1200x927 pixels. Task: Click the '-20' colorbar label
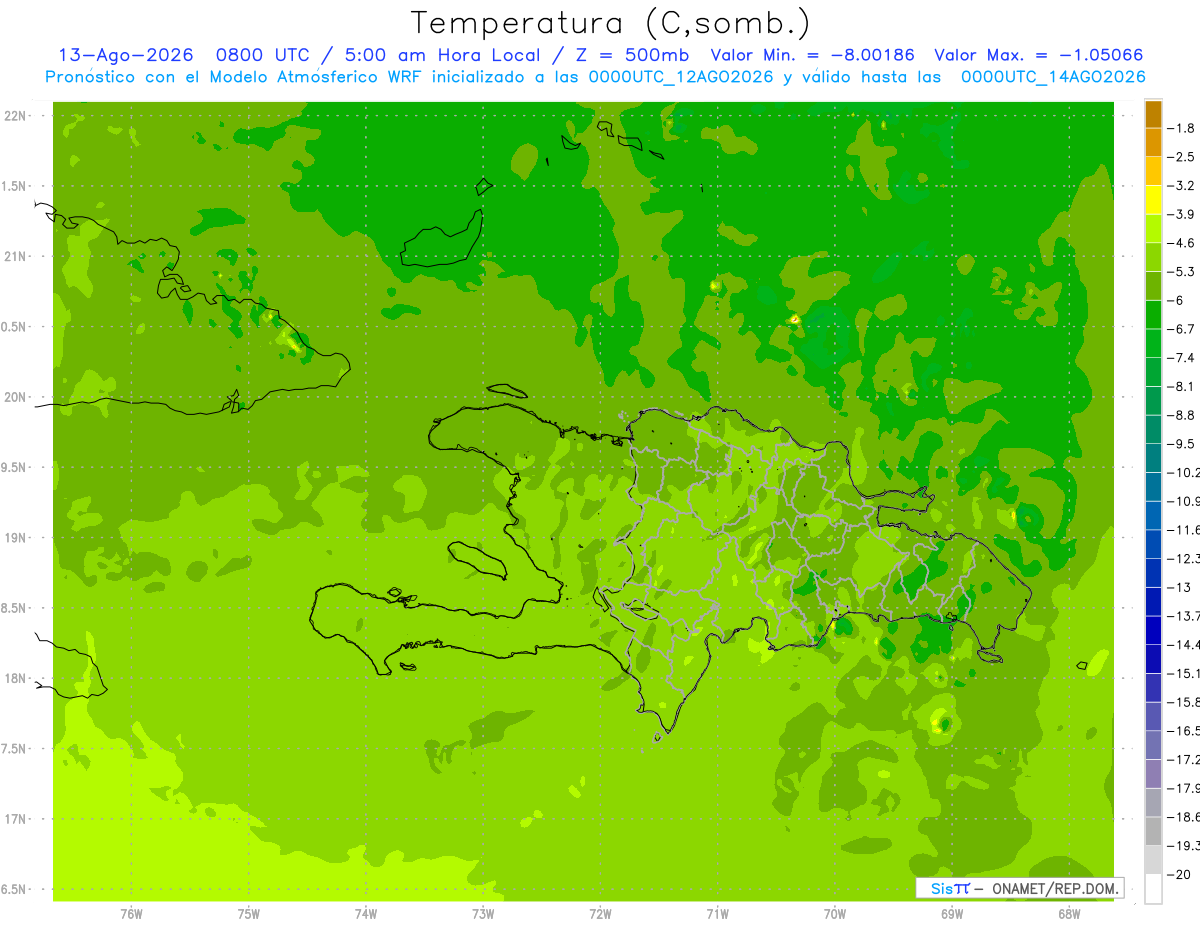1179,875
